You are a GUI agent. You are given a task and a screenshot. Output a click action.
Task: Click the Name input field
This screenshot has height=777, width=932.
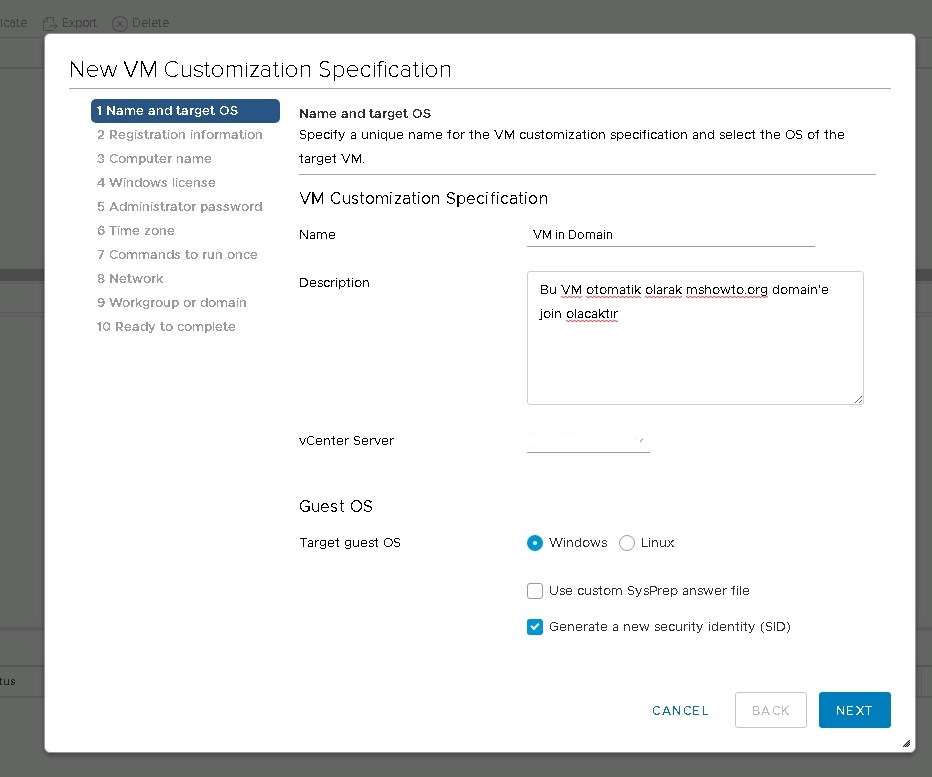pyautogui.click(x=670, y=235)
